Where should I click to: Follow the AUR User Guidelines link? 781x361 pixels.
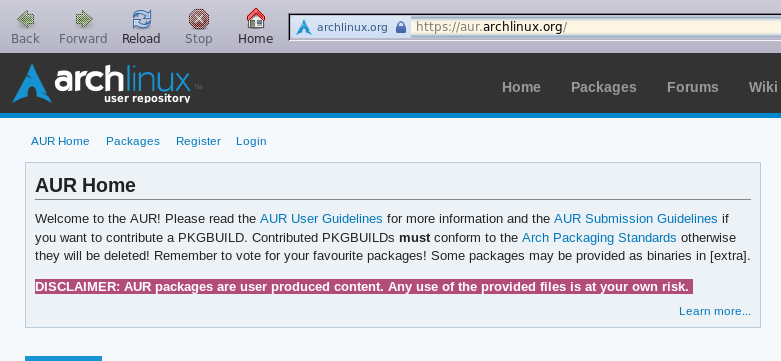[x=321, y=219]
